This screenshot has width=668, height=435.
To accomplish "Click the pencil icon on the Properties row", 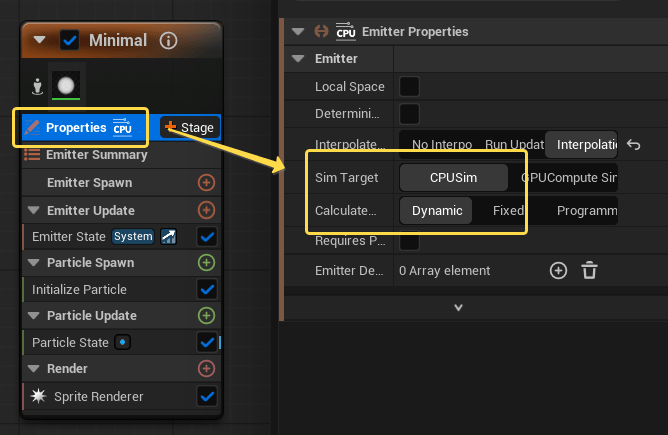I will (32, 127).
